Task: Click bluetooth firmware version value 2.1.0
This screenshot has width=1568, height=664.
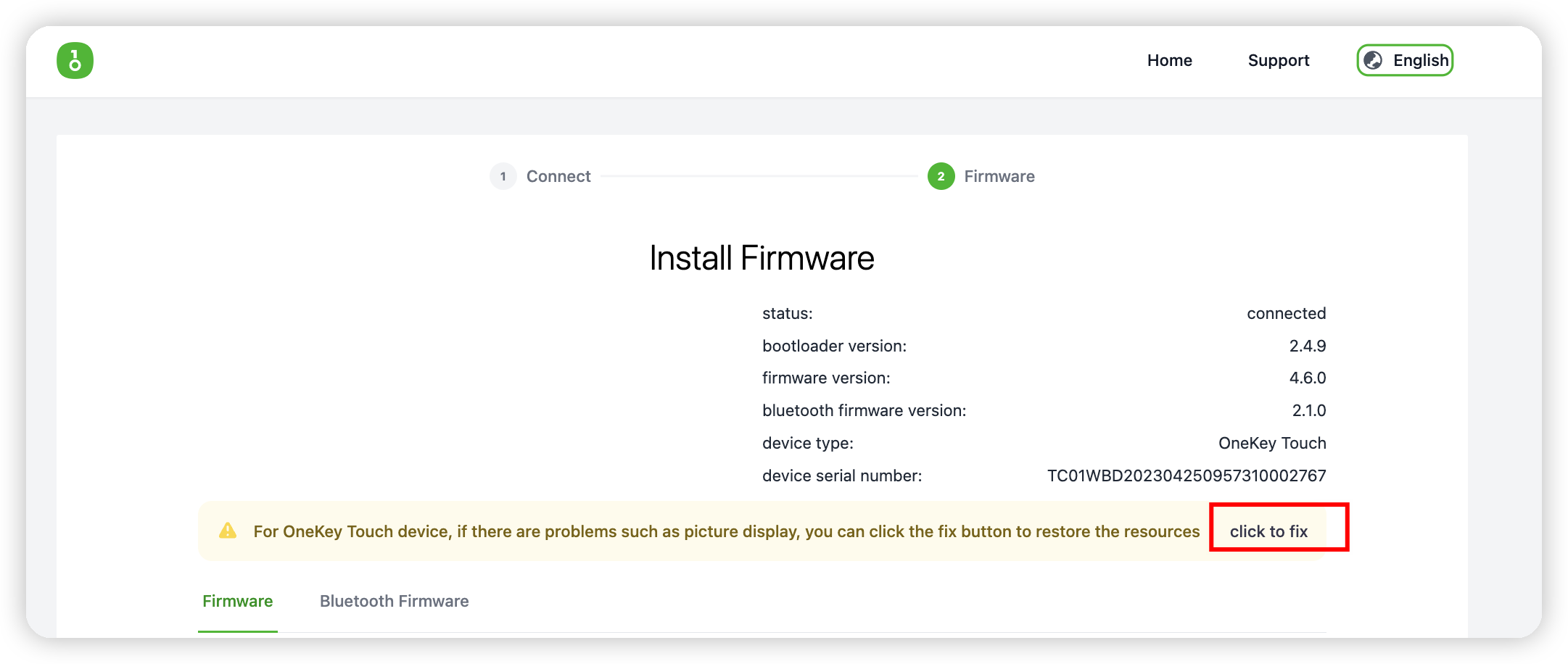Action: (1308, 410)
